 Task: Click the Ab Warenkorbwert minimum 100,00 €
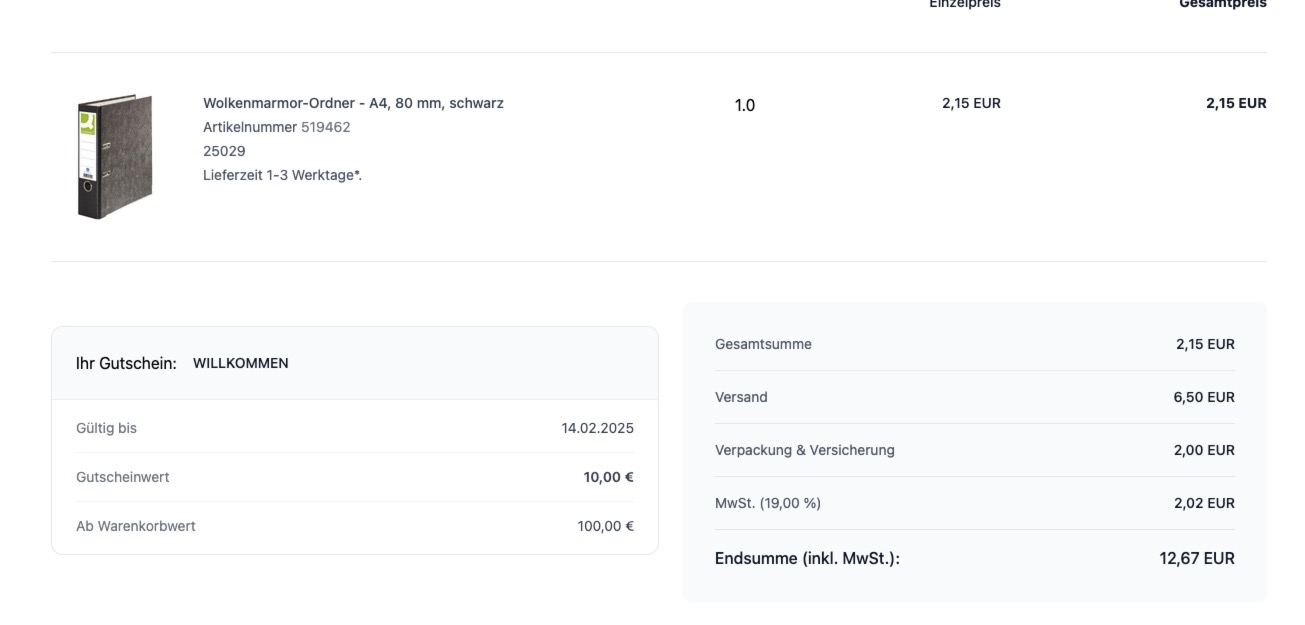click(x=605, y=526)
